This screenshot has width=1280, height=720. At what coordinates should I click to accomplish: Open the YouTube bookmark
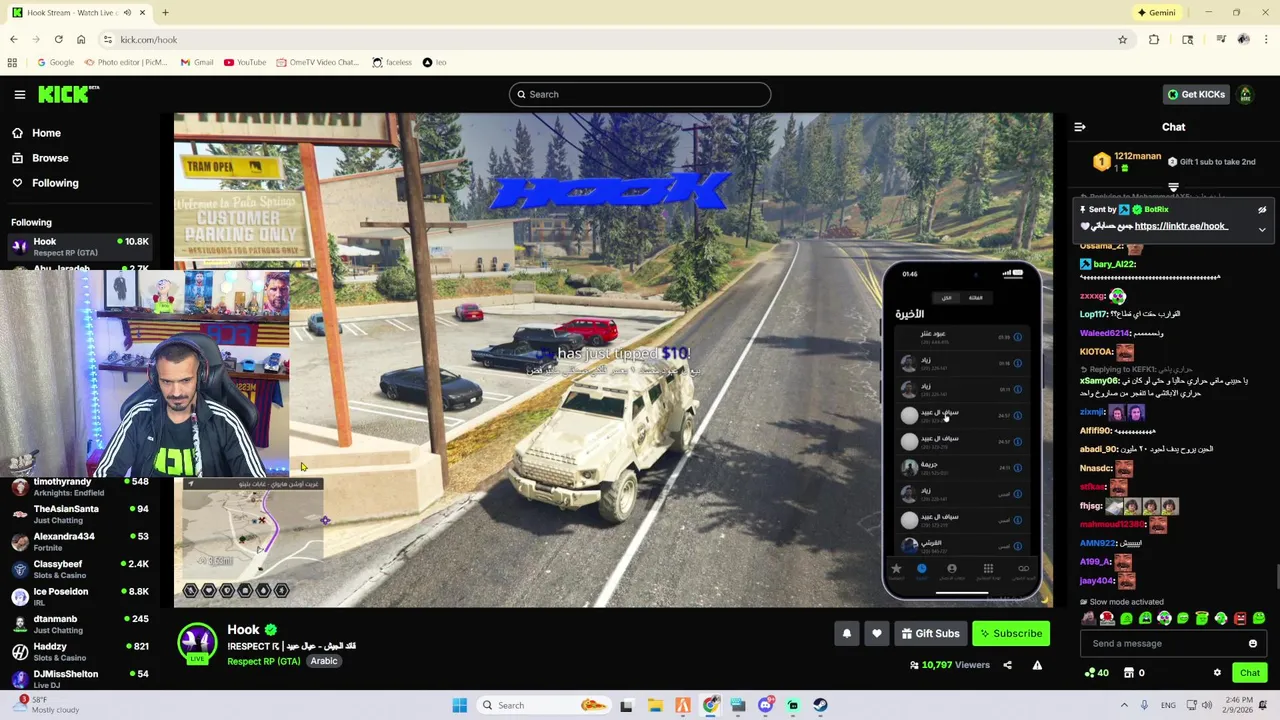click(x=245, y=62)
